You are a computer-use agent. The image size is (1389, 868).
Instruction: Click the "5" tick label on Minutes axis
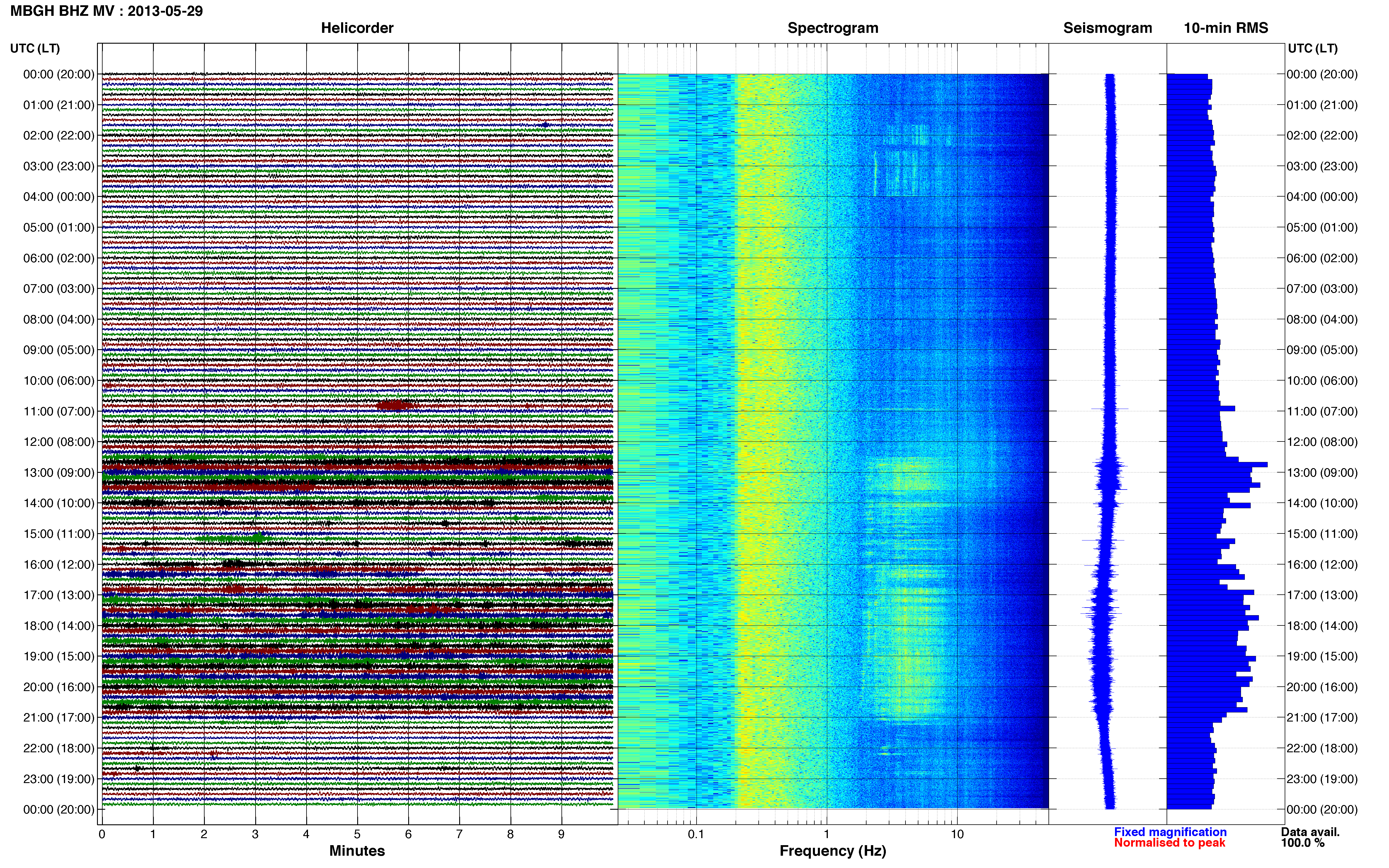(x=357, y=834)
